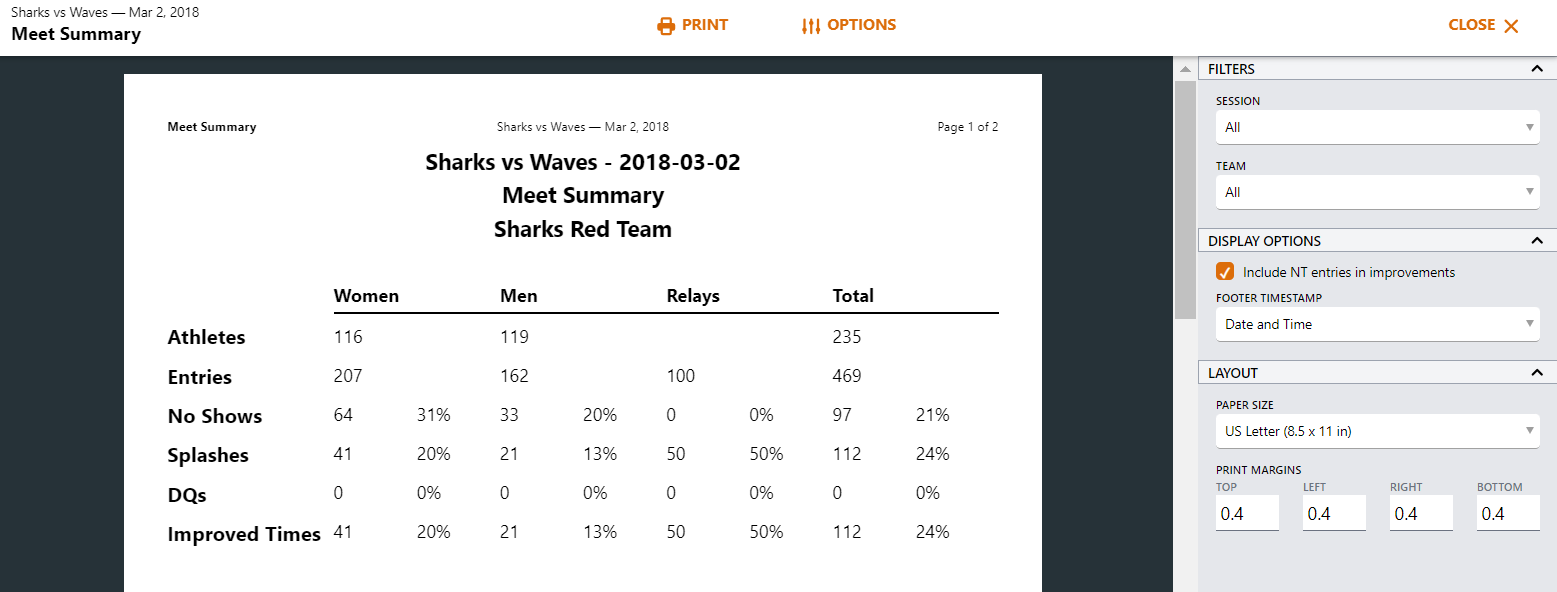The height and width of the screenshot is (592, 1557).
Task: Collapse the LAYOUT section chevron
Action: tap(1537, 373)
